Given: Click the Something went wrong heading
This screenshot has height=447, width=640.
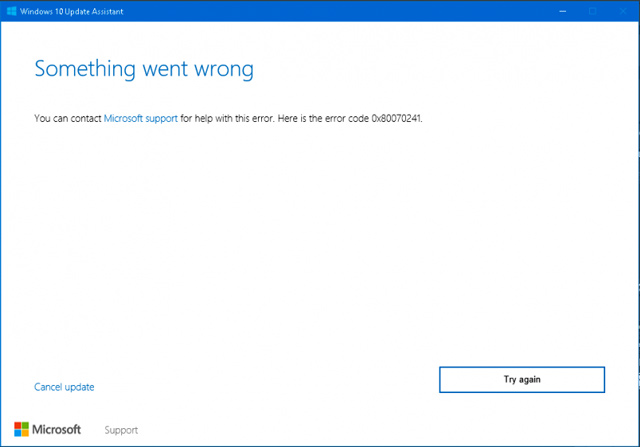Looking at the screenshot, I should pyautogui.click(x=144, y=69).
